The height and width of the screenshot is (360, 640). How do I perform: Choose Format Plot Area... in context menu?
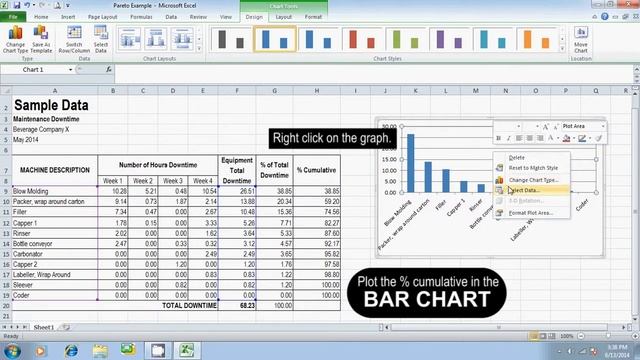pyautogui.click(x=532, y=213)
